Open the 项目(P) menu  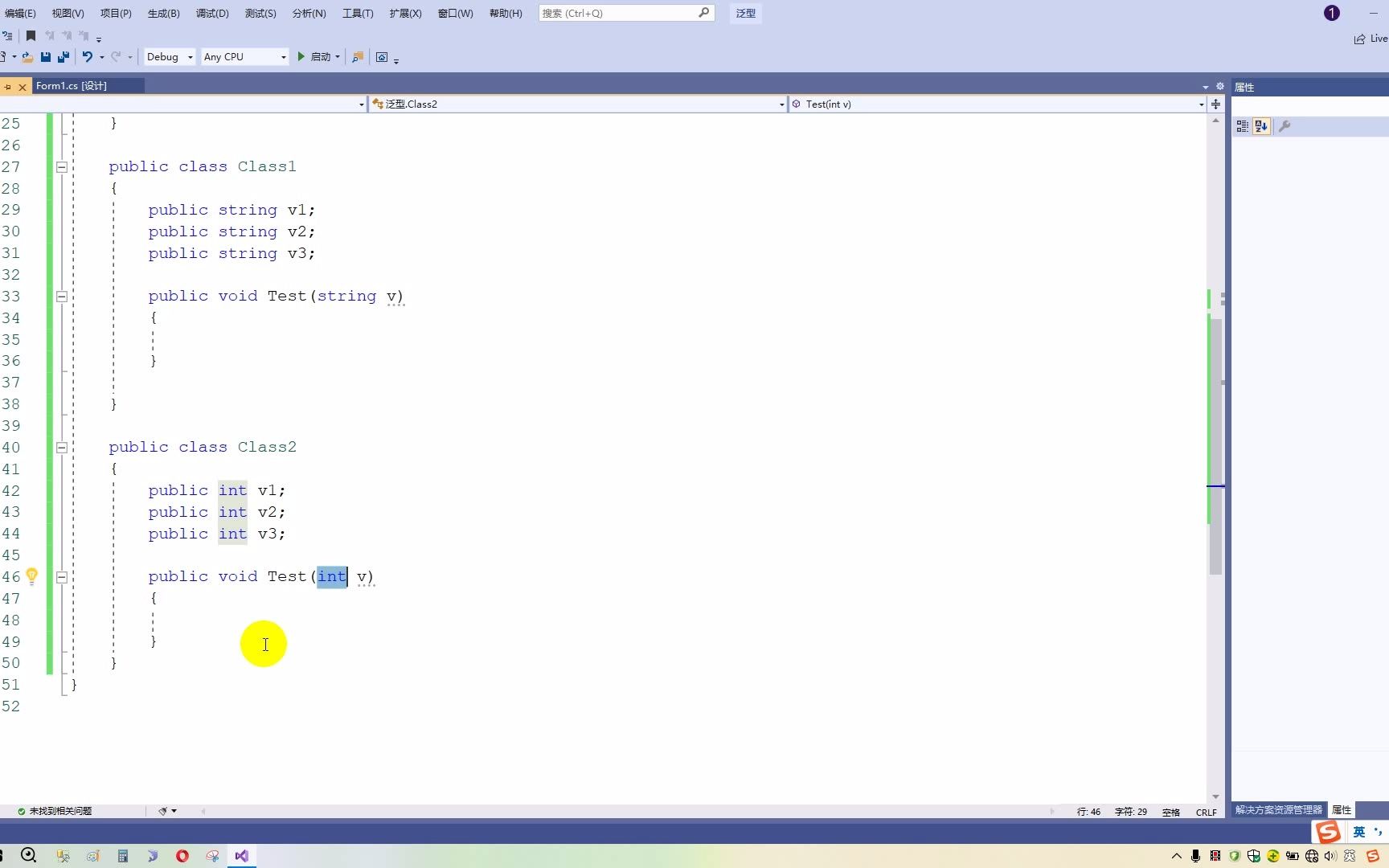(x=116, y=13)
